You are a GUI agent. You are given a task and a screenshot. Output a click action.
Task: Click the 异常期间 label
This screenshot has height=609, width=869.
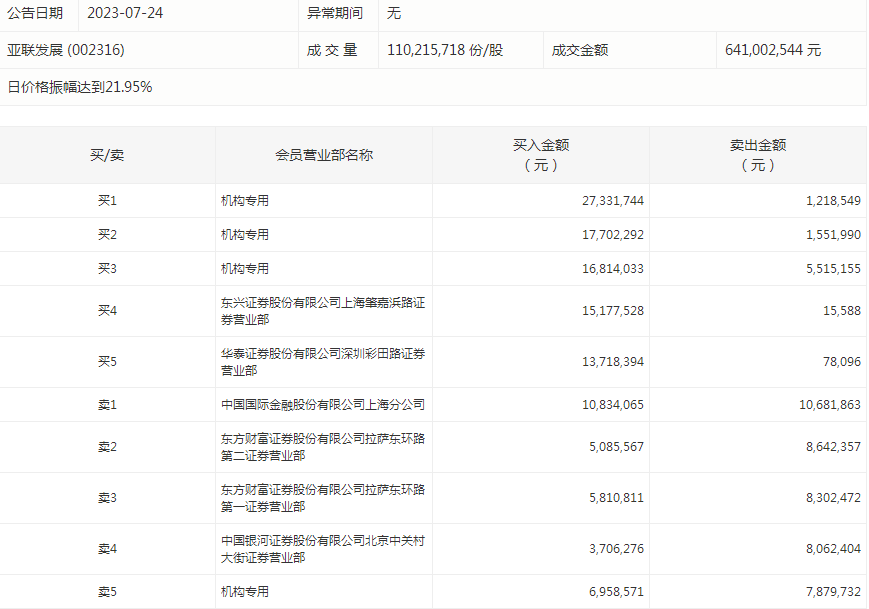pos(335,13)
